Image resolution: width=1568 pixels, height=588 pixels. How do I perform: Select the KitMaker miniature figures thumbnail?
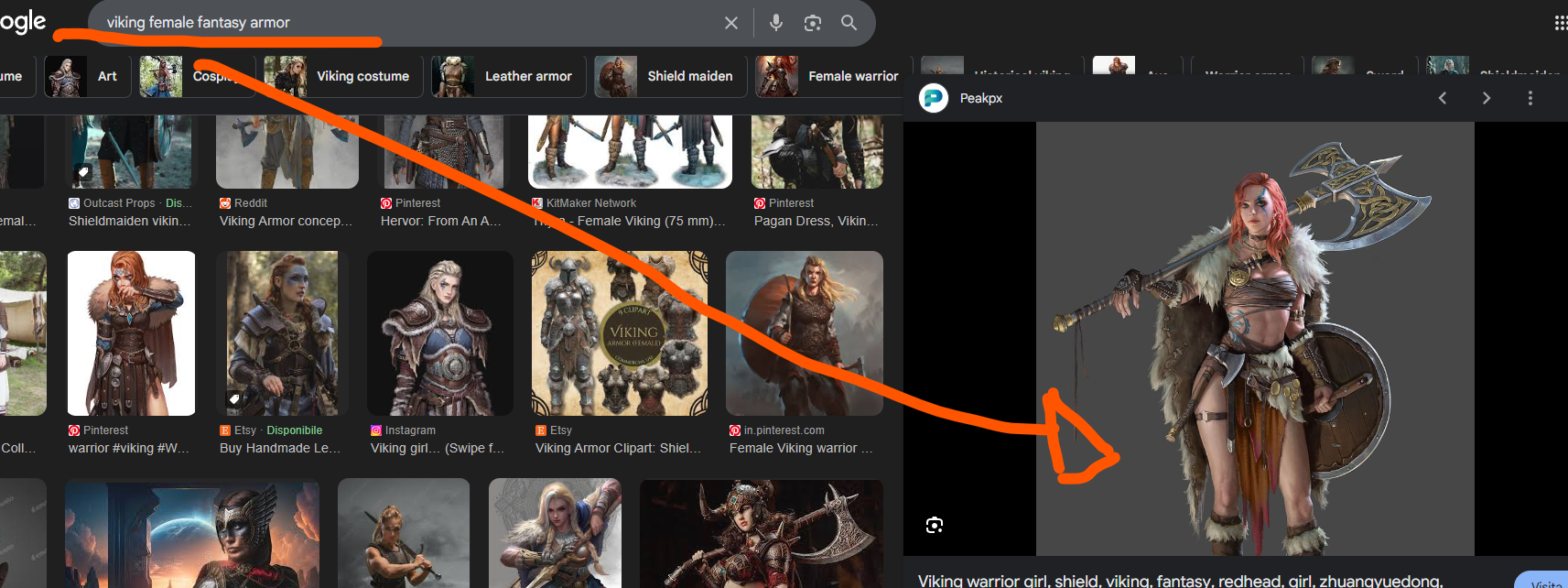click(x=630, y=151)
